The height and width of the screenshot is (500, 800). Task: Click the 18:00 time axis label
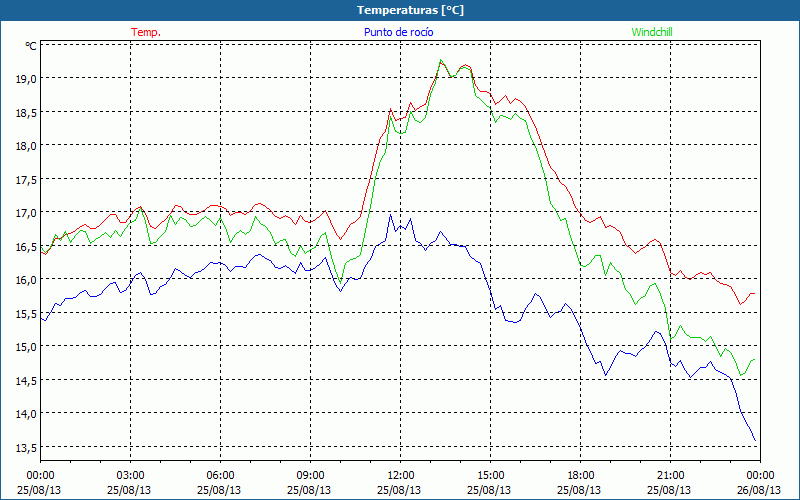581,475
